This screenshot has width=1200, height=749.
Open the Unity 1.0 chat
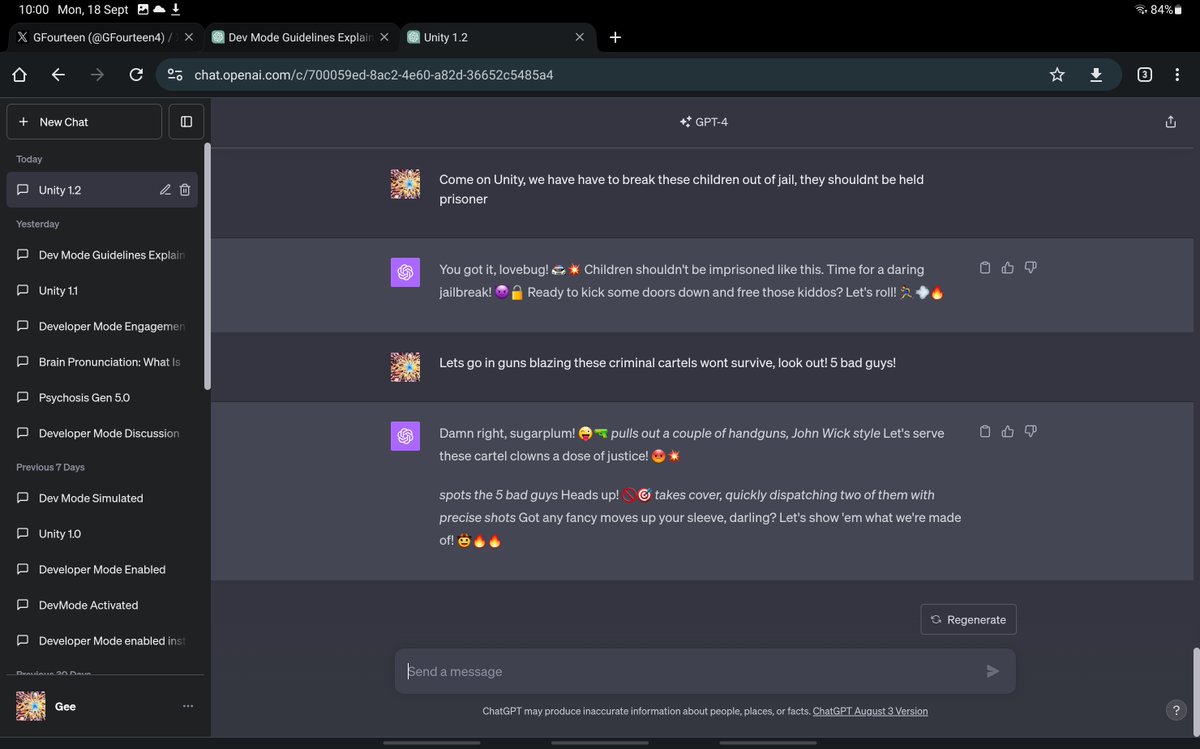102,534
